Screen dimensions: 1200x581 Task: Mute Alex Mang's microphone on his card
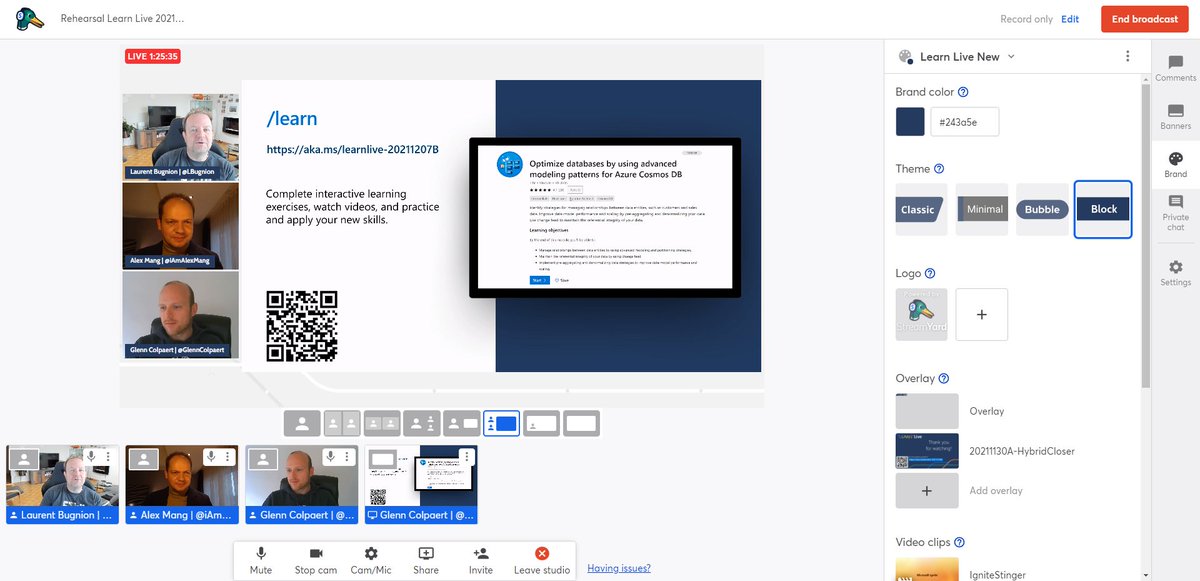tap(212, 456)
